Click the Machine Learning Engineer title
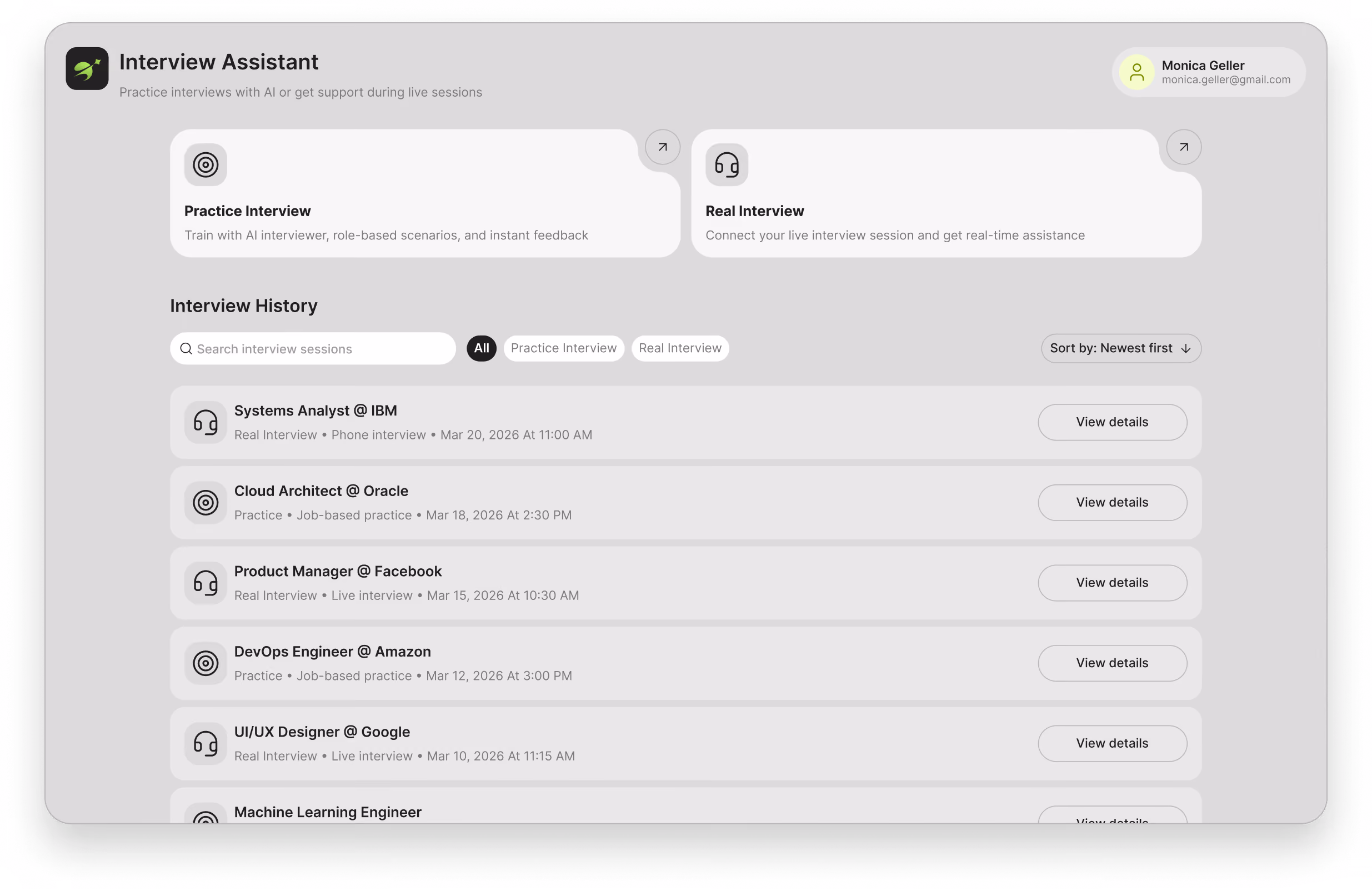This screenshot has height=891, width=1372. coord(327,812)
